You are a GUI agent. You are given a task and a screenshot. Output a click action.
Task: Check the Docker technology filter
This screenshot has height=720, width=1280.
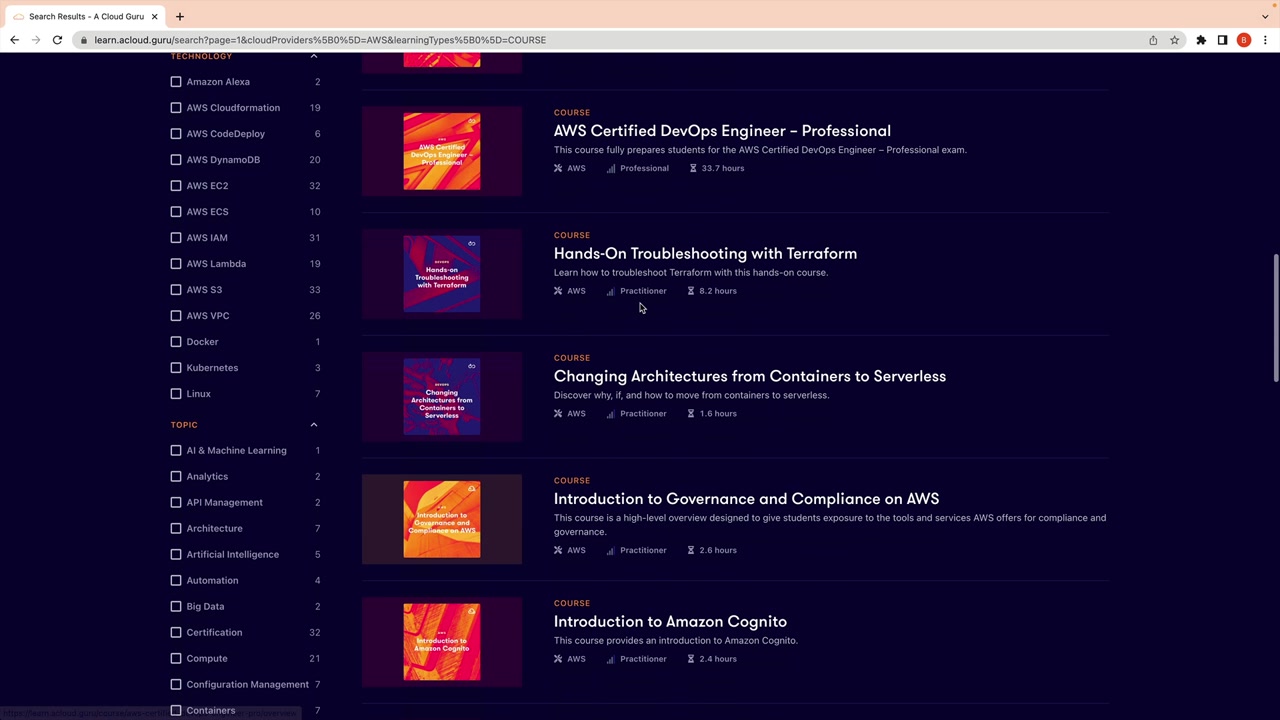pos(176,342)
